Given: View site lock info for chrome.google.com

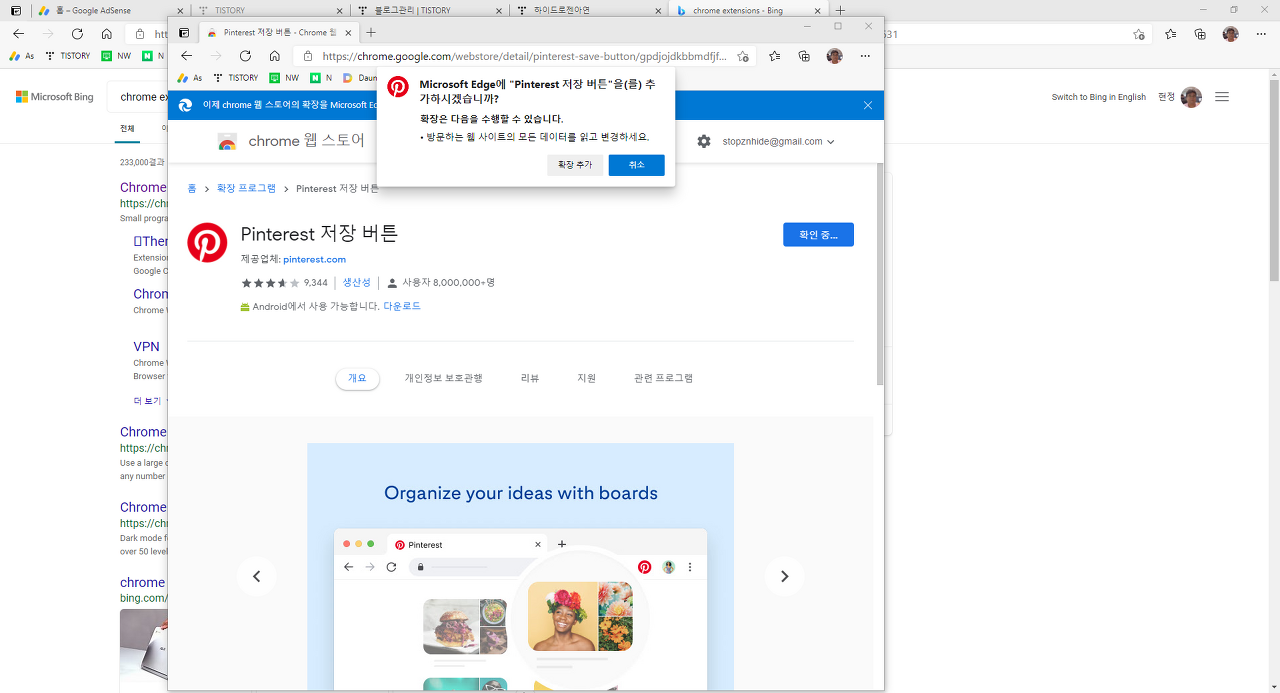Looking at the screenshot, I should click(x=308, y=56).
